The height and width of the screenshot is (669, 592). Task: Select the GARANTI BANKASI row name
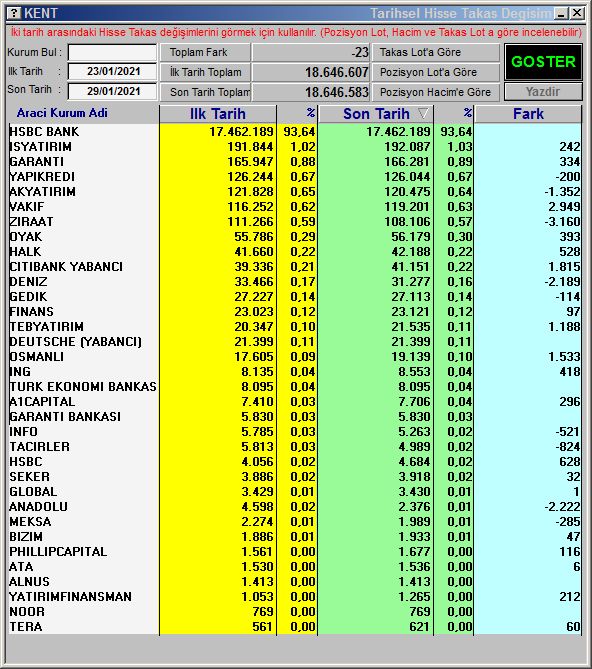tap(65, 416)
